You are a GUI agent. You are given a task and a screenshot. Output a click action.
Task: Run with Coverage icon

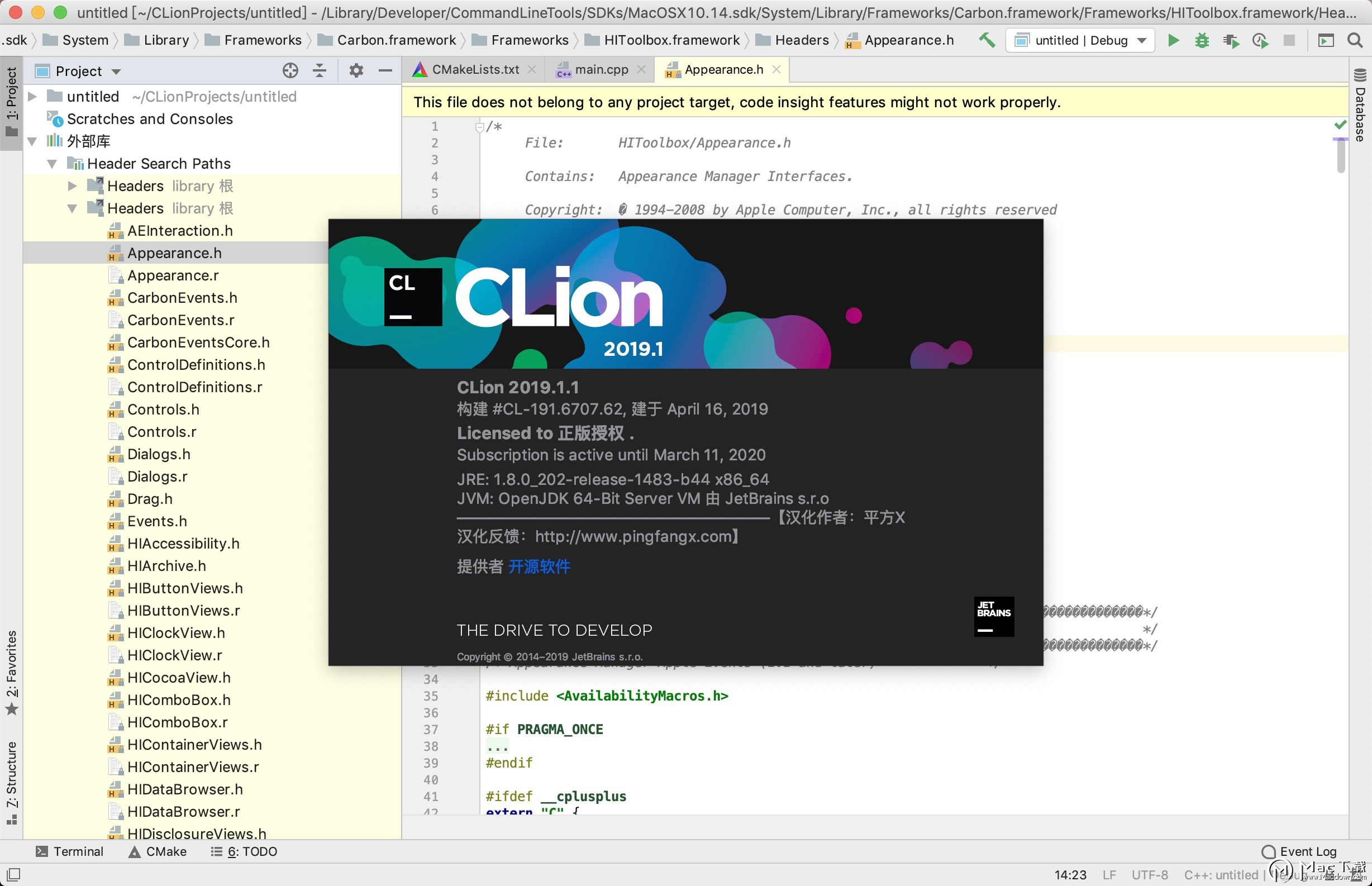click(1231, 40)
